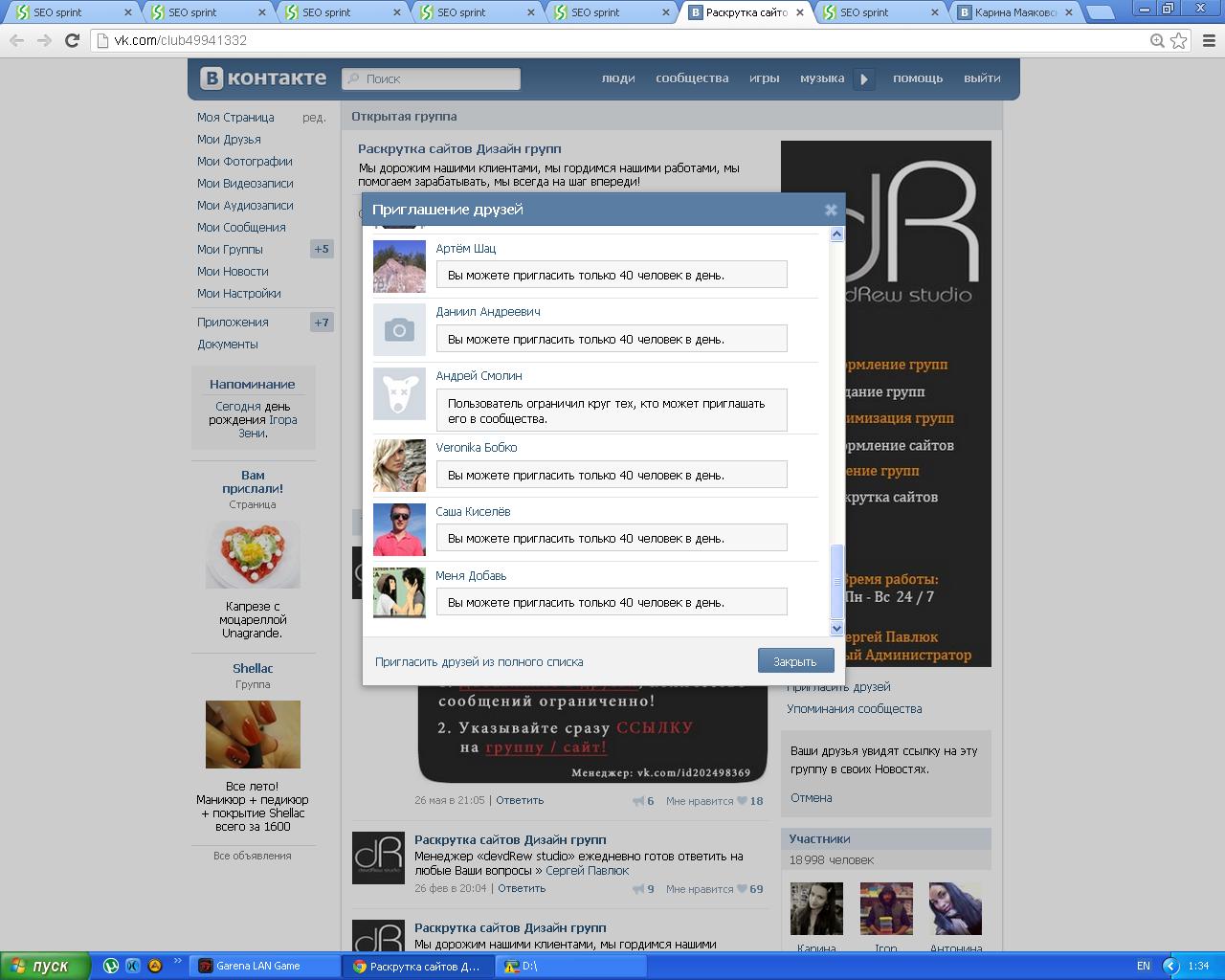The height and width of the screenshot is (980, 1225).
Task: Click the VKontakte logo in header
Action: 263,78
